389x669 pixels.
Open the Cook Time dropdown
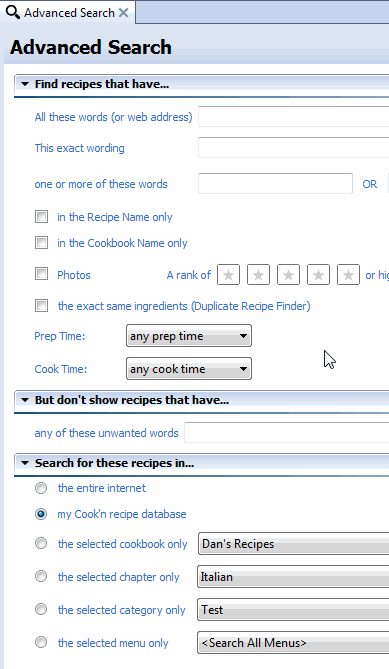[x=189, y=369]
